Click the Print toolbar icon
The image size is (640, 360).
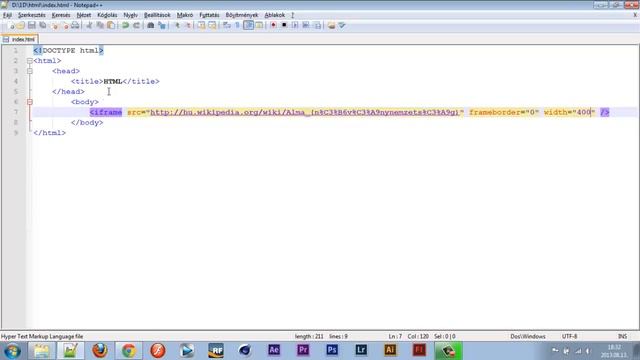tap(76, 25)
